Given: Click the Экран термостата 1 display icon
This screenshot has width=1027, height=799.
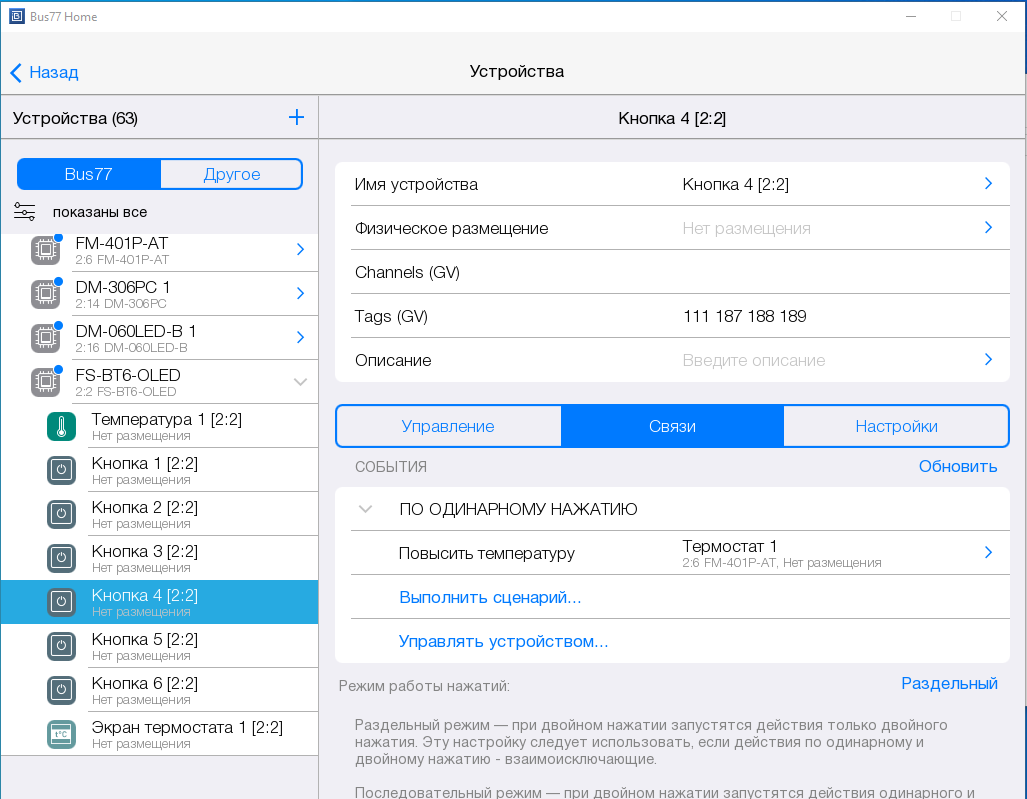Looking at the screenshot, I should click(x=61, y=734).
